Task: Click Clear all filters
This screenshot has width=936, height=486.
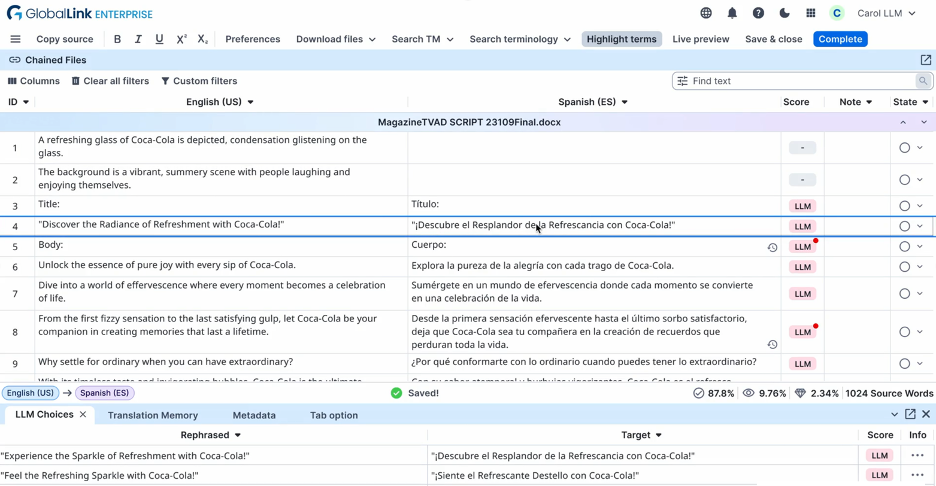Action: pos(110,81)
